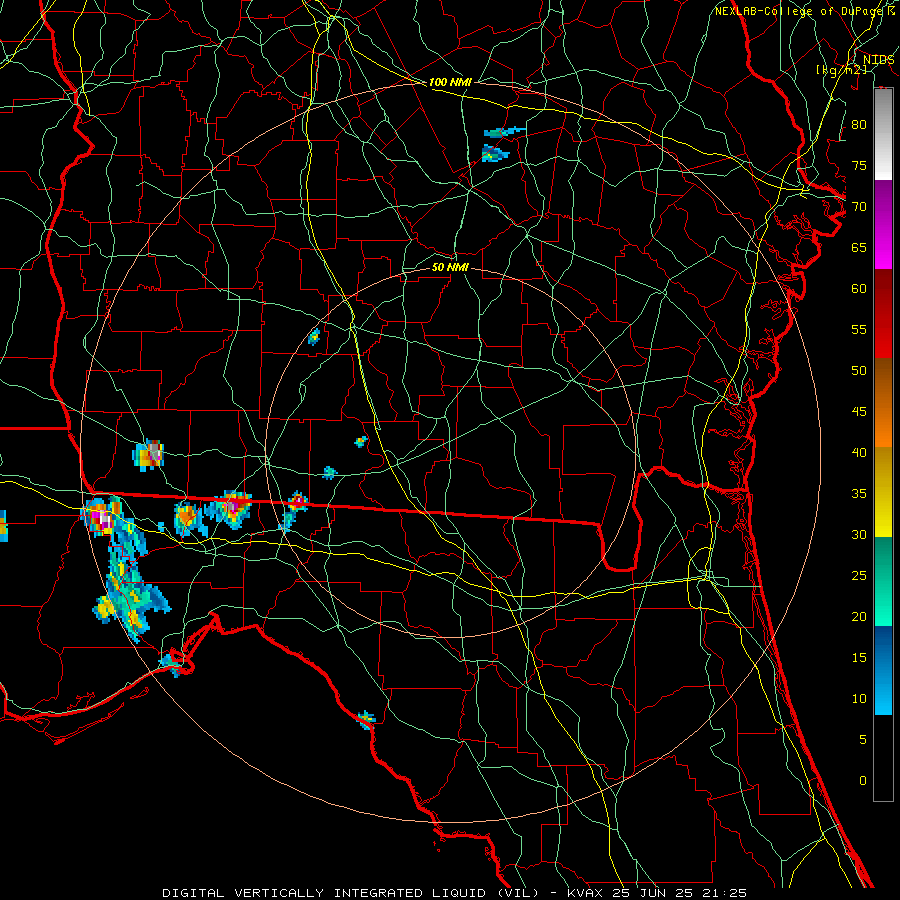Select the dark red segment of the color bar

(883, 314)
